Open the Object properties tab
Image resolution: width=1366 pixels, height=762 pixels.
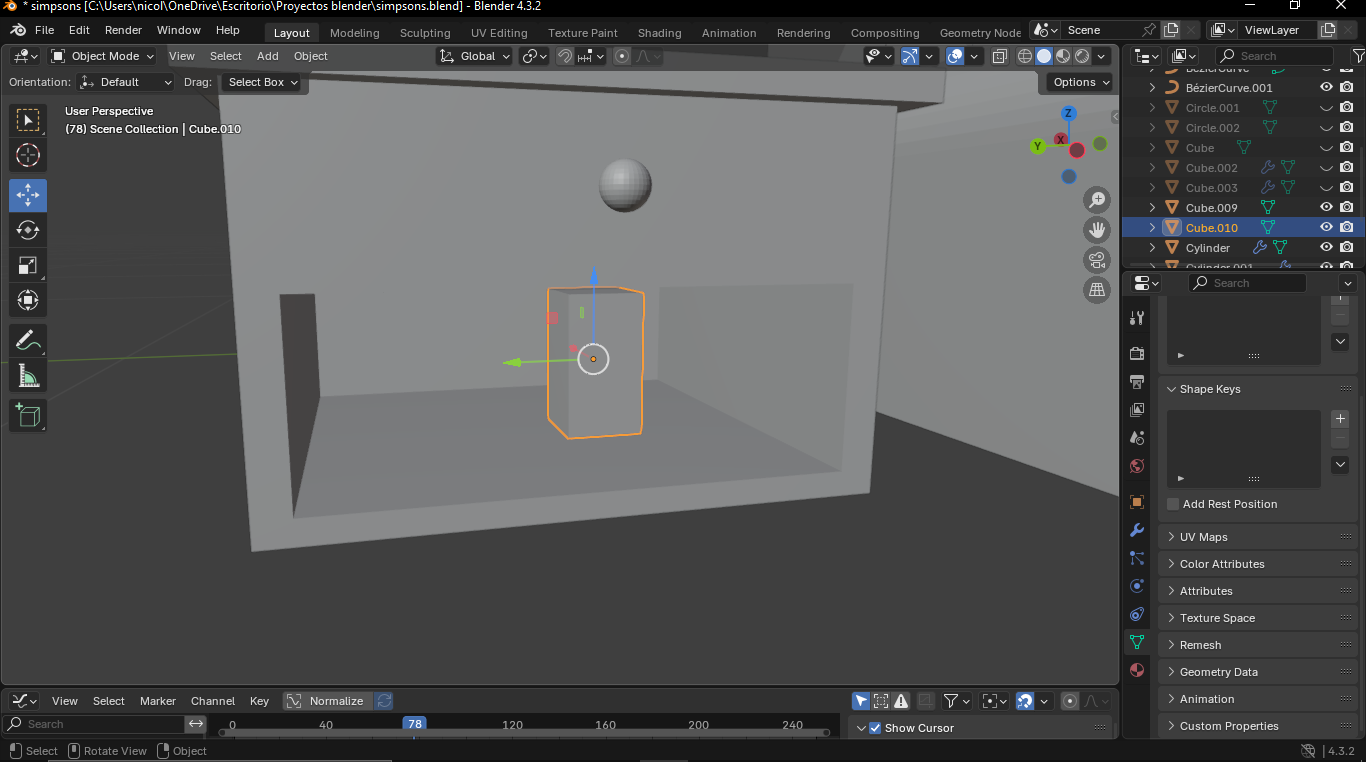pos(1137,502)
